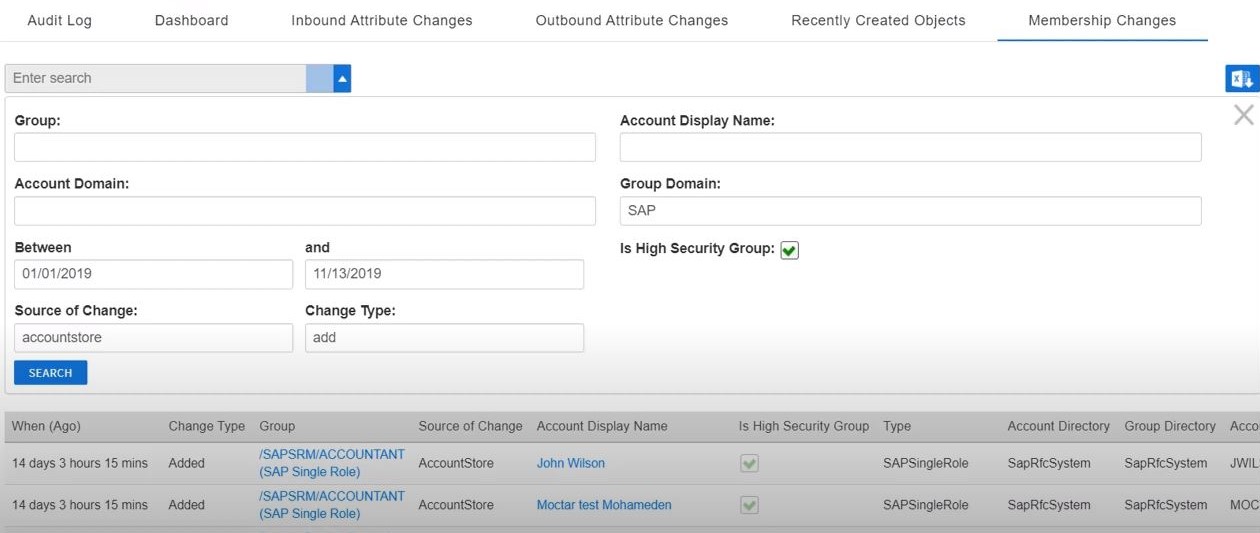1260x533 pixels.
Task: Click Moctar test Mohameden's high security checkbox
Action: pyautogui.click(x=749, y=505)
